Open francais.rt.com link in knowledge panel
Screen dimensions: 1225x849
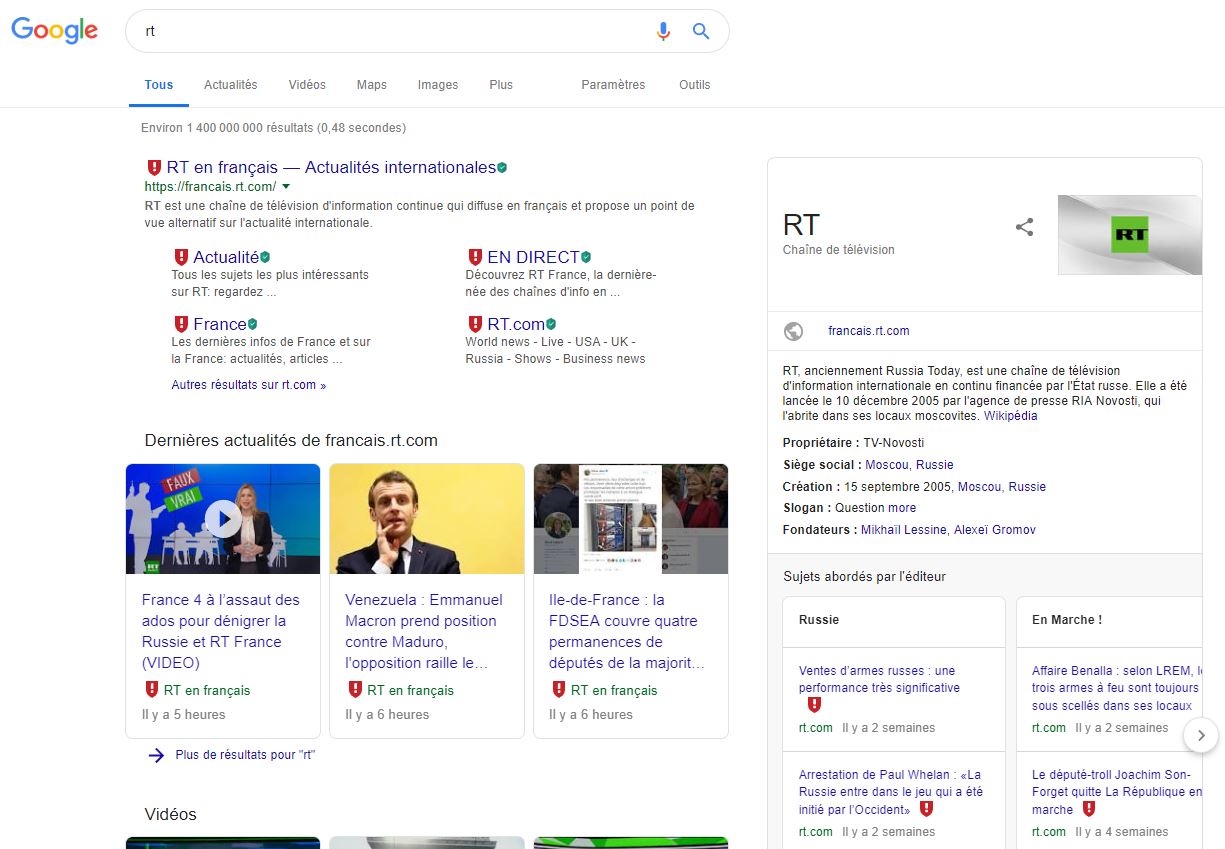click(869, 331)
